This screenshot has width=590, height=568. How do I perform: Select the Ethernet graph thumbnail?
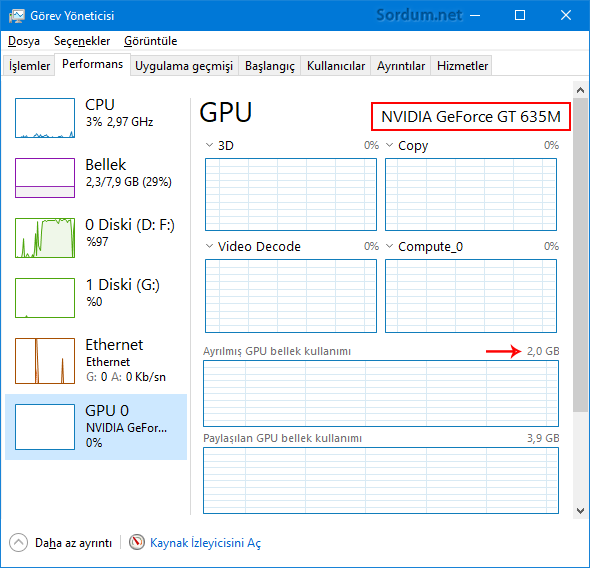click(x=45, y=361)
